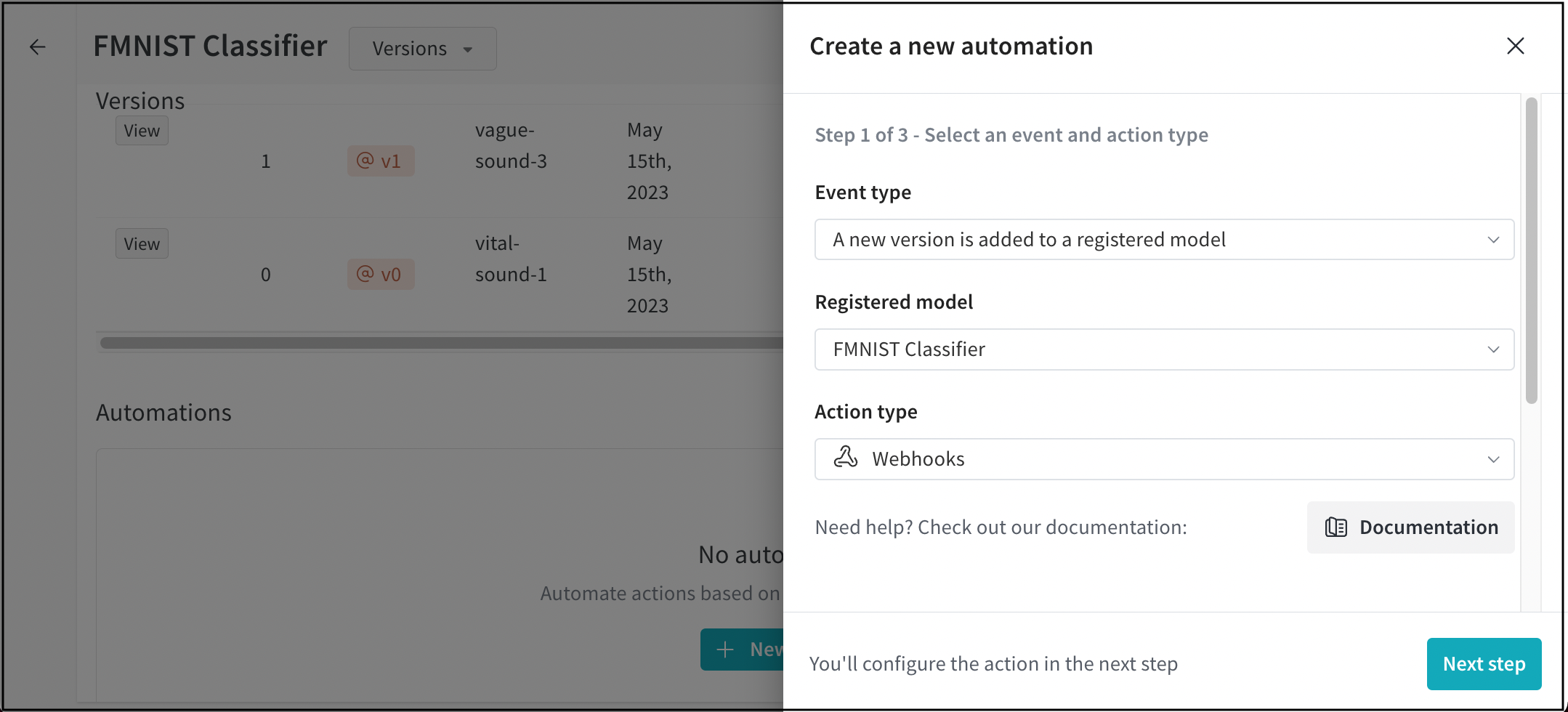The image size is (1568, 712).
Task: Open the Action type Webhooks dropdown
Action: [1163, 459]
